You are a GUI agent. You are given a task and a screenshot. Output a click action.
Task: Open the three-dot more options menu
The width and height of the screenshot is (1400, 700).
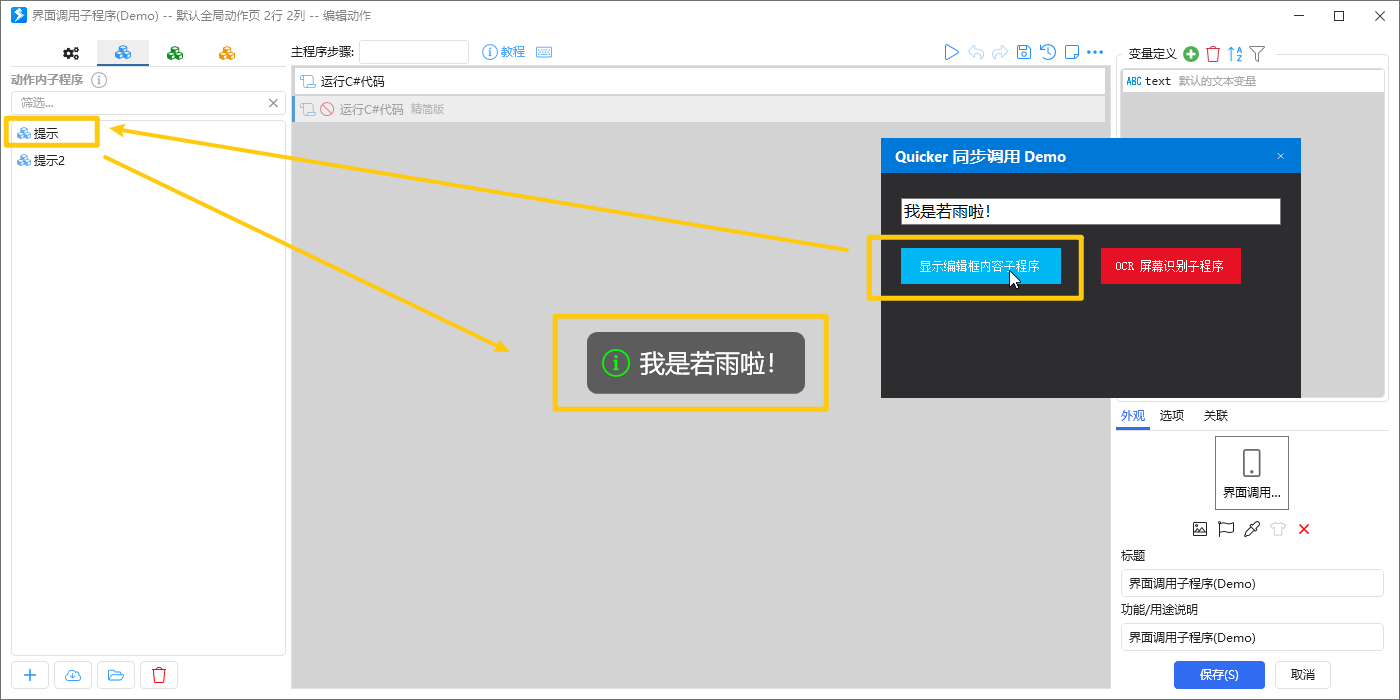point(1095,52)
